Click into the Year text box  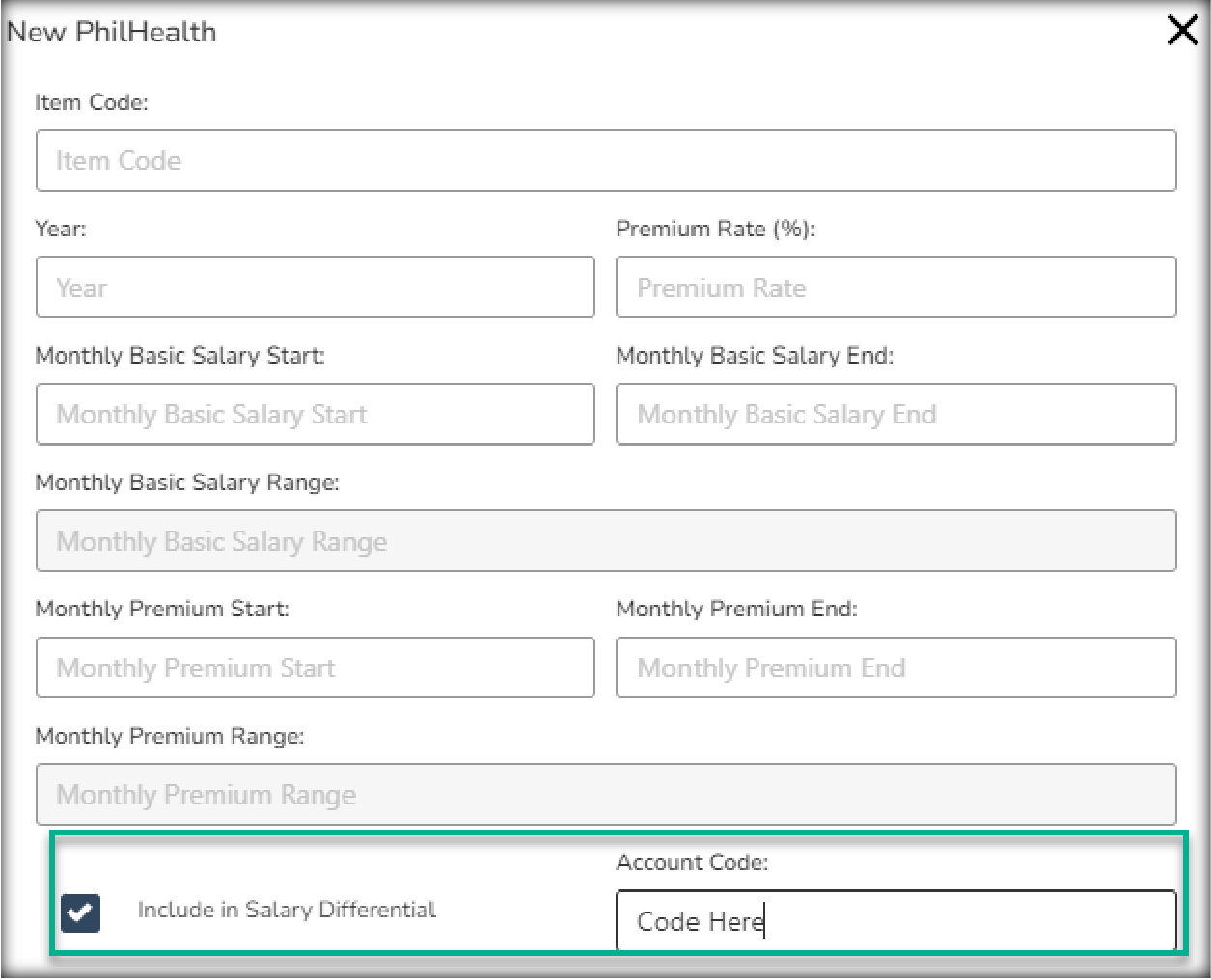315,287
